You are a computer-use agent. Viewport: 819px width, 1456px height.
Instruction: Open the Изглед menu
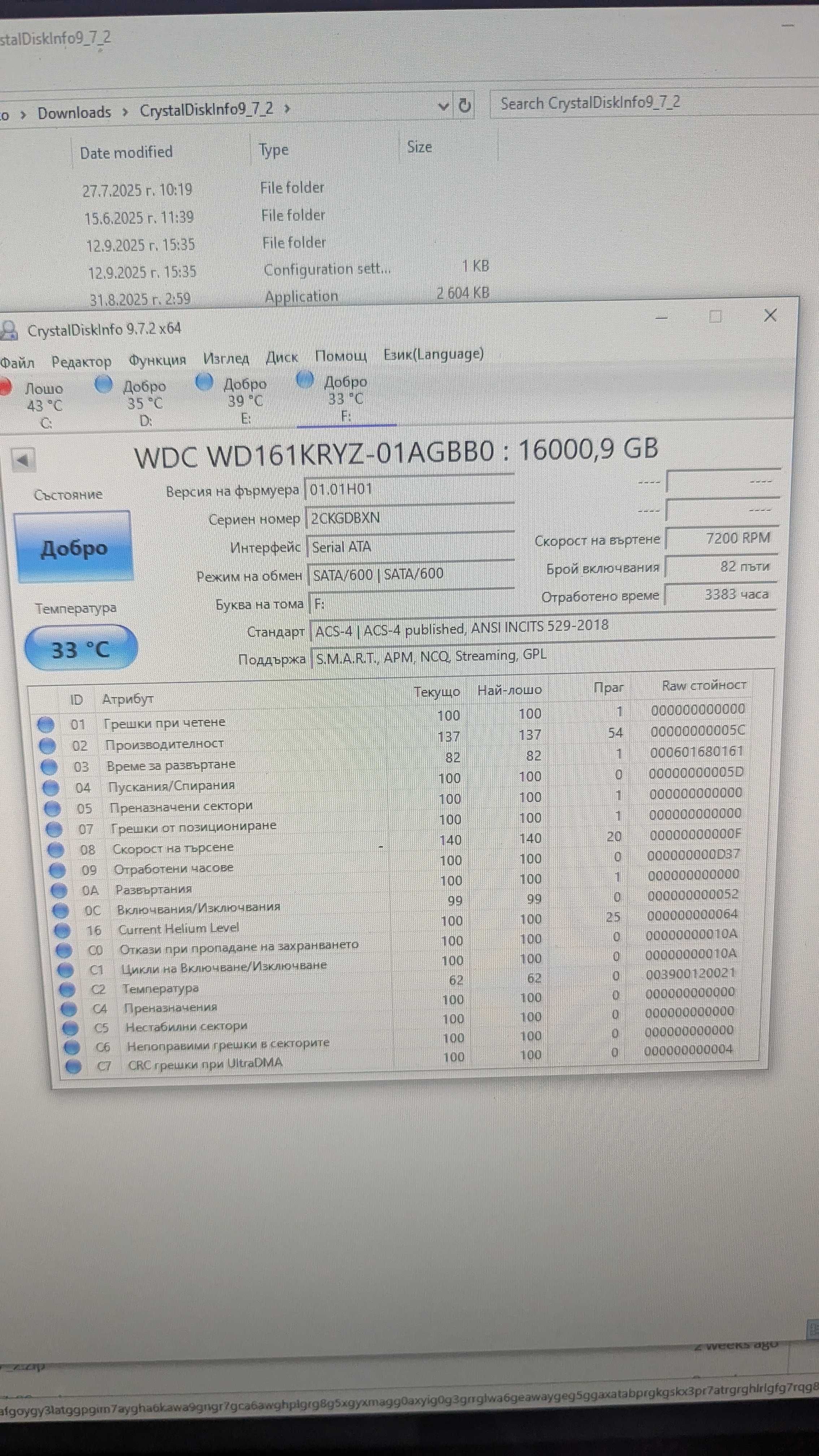[226, 358]
